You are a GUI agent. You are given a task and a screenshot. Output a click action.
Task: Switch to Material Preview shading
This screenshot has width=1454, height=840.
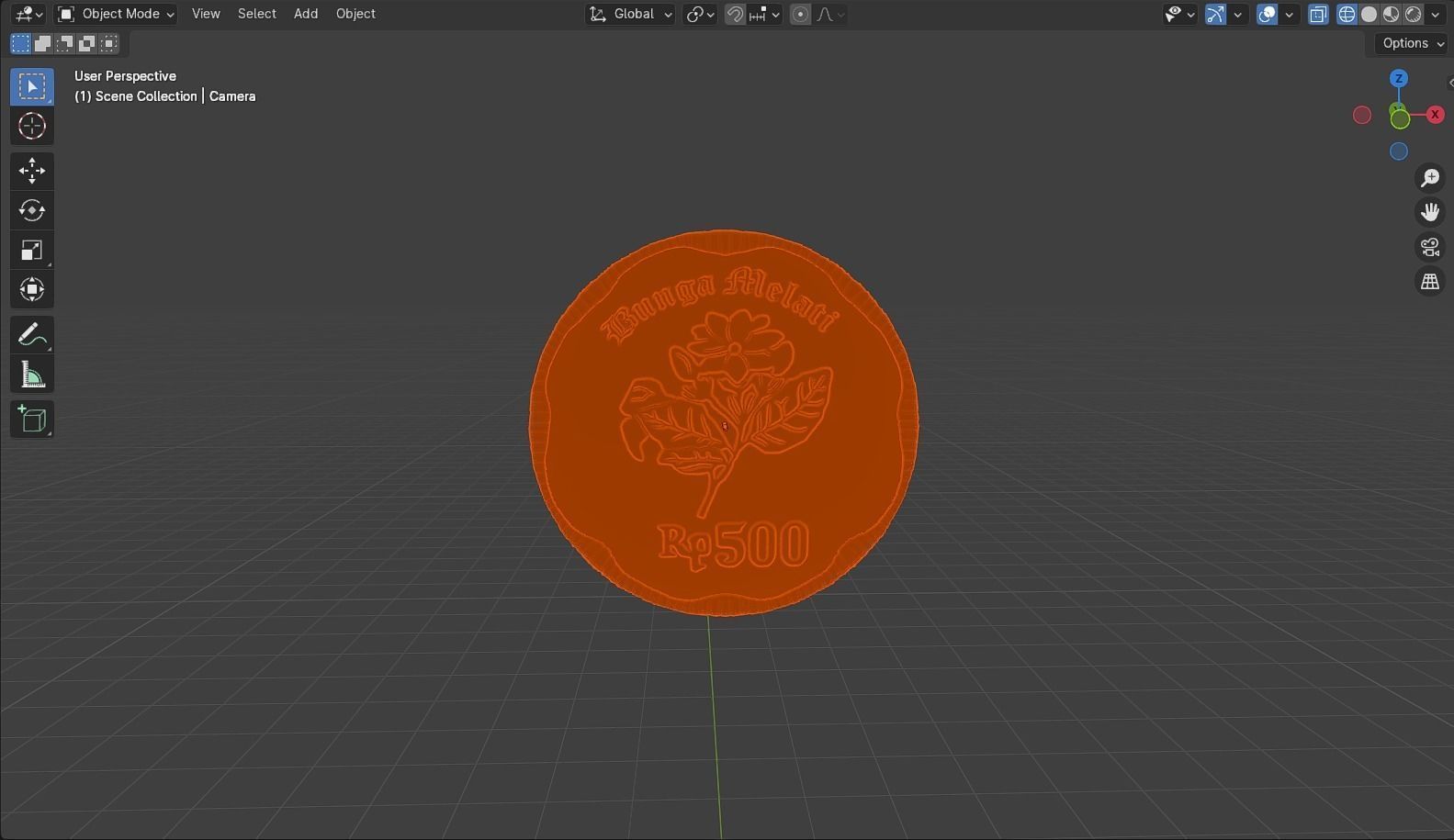pos(1392,14)
